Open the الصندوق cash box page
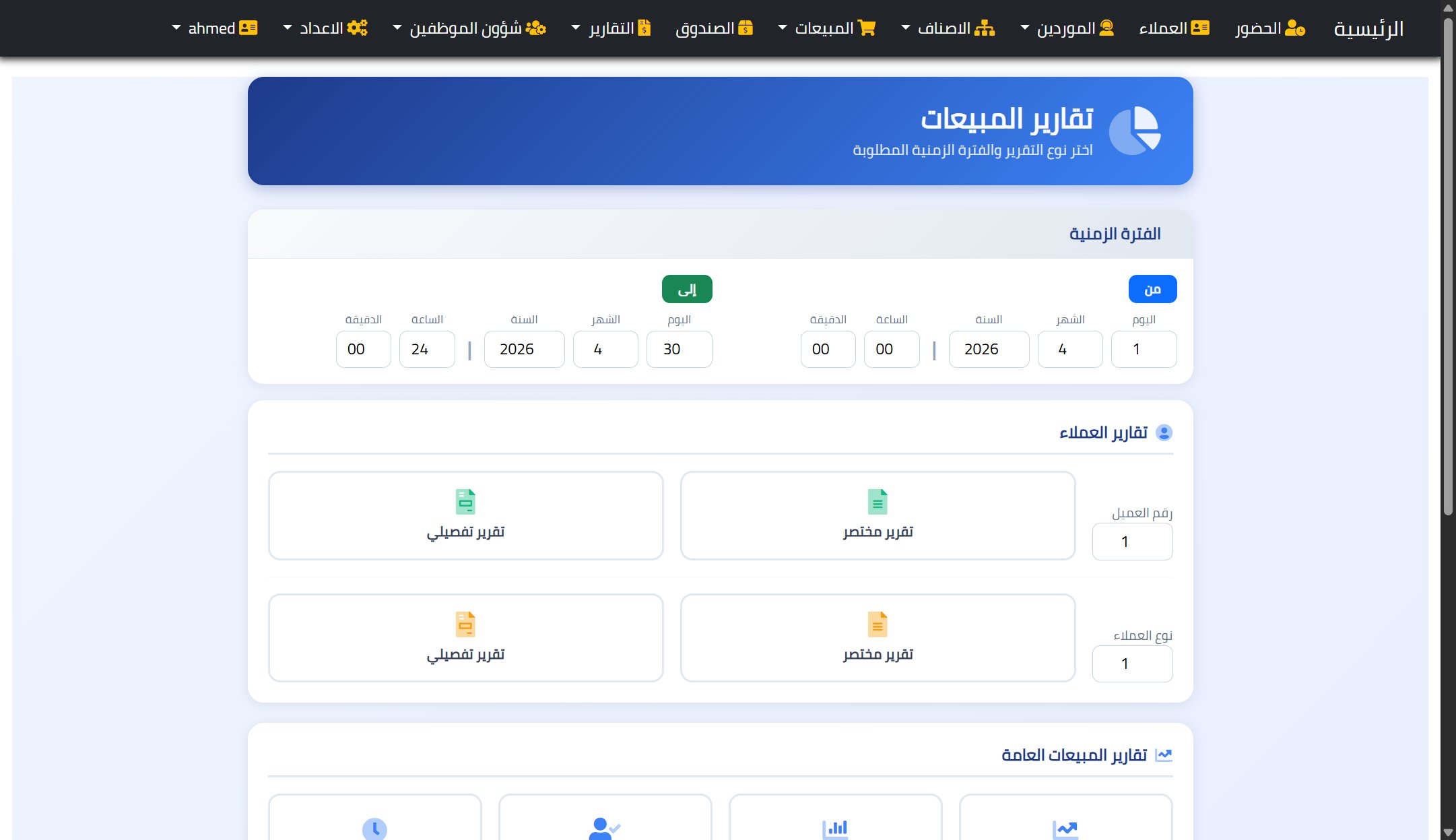The image size is (1456, 840). coord(715,28)
